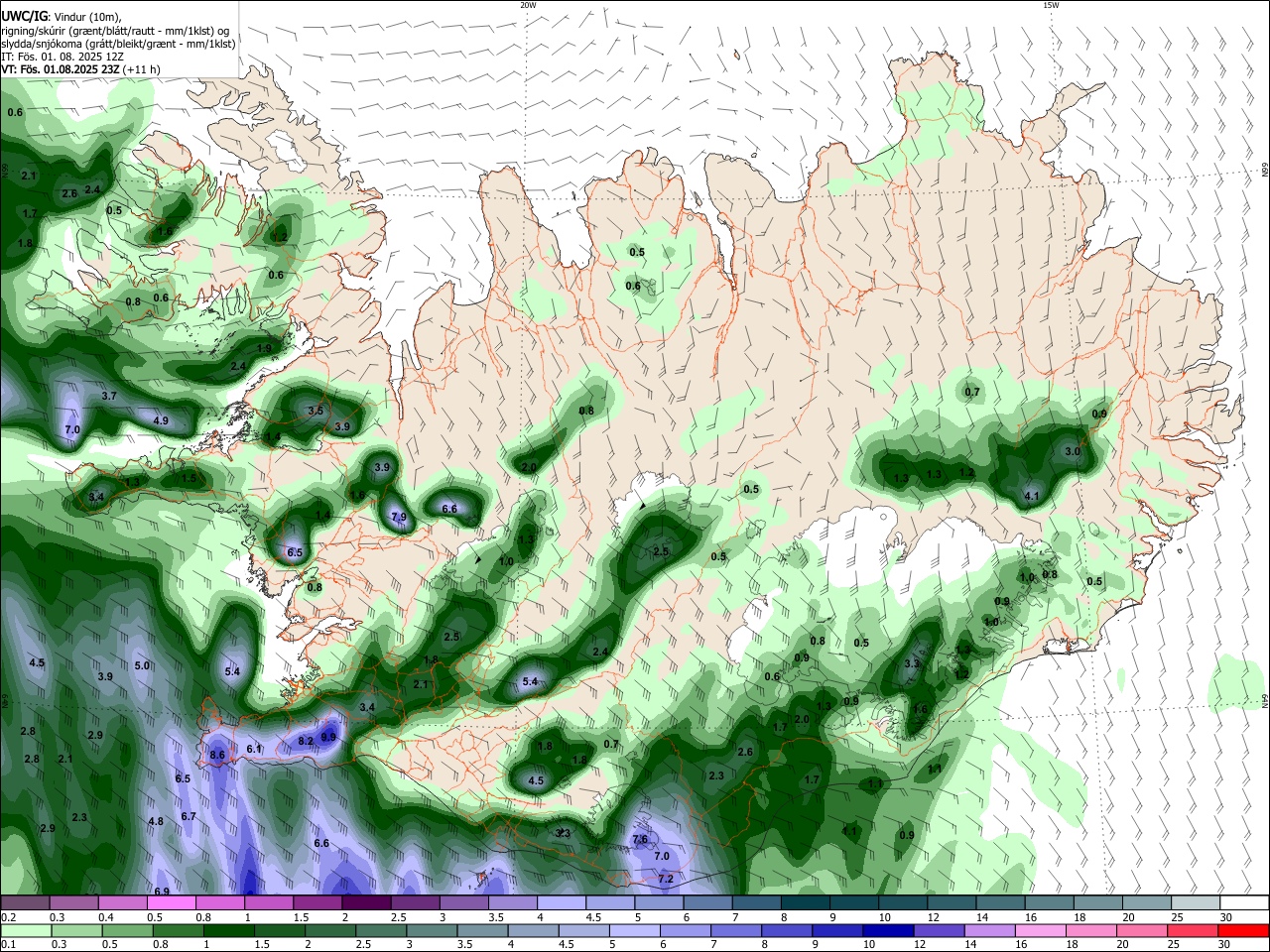1270x952 pixels.
Task: Click the '9.9' precipitation value
Action: (x=328, y=737)
